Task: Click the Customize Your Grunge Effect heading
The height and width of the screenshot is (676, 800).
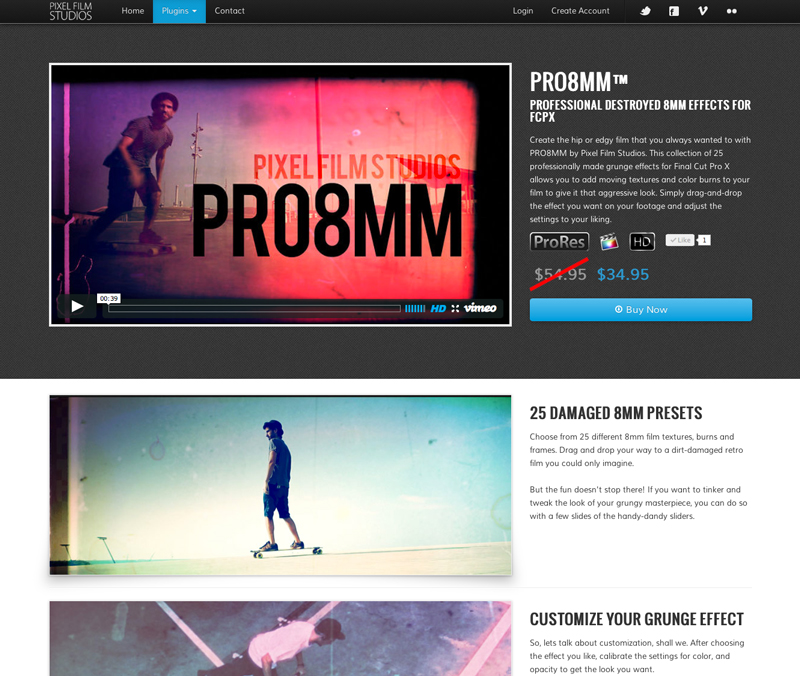Action: pyautogui.click(x=637, y=619)
